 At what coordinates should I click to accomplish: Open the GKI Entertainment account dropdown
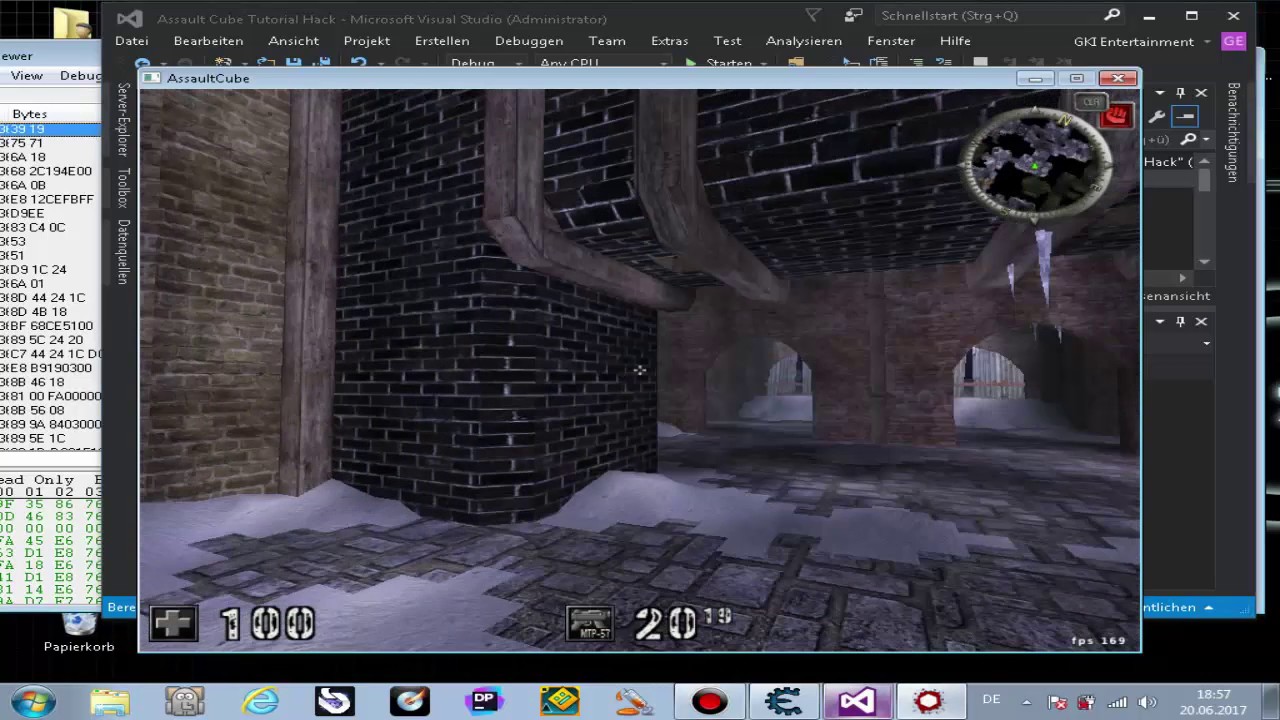[x=1141, y=42]
